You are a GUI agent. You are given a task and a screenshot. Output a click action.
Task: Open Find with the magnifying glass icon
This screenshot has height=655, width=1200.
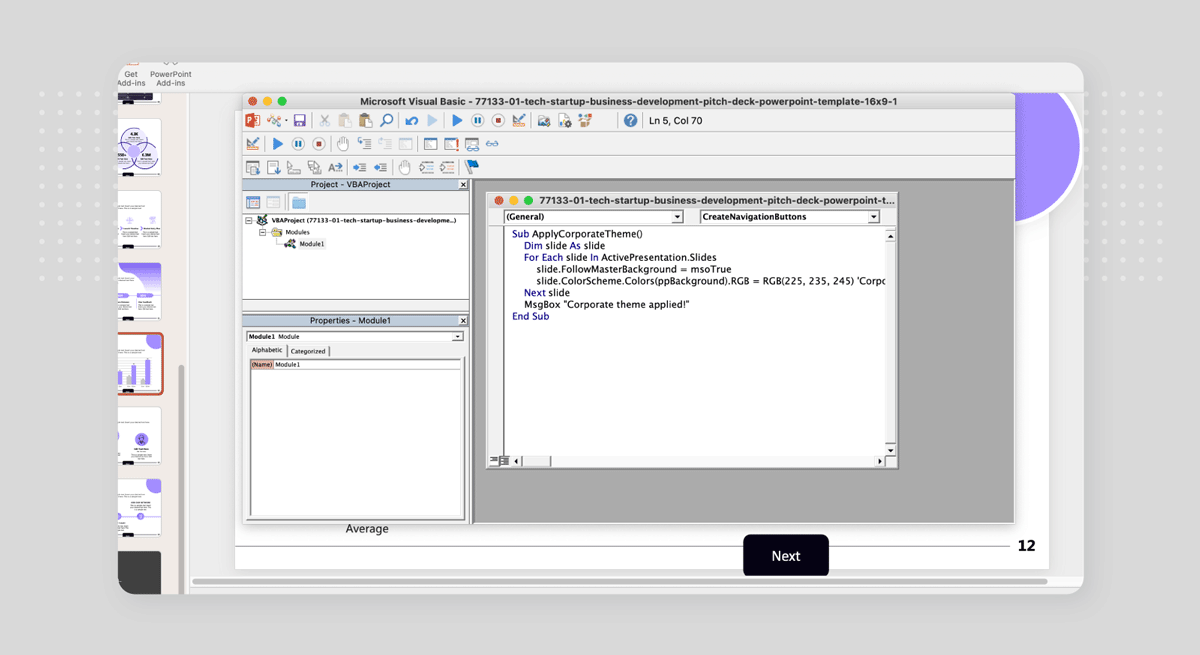(386, 120)
